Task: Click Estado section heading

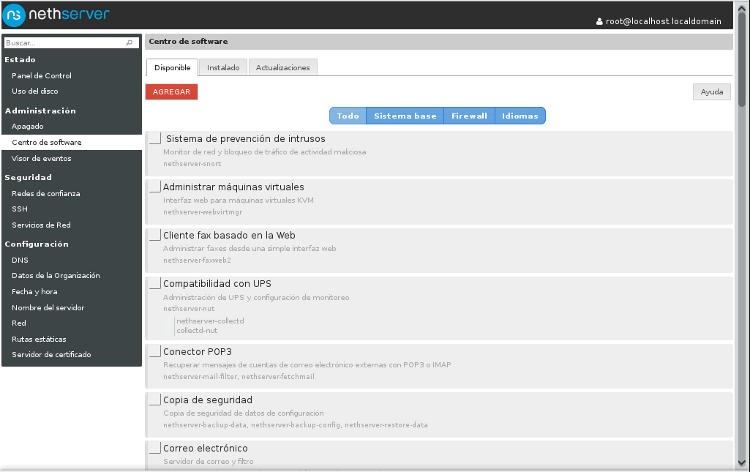Action: pos(20,59)
